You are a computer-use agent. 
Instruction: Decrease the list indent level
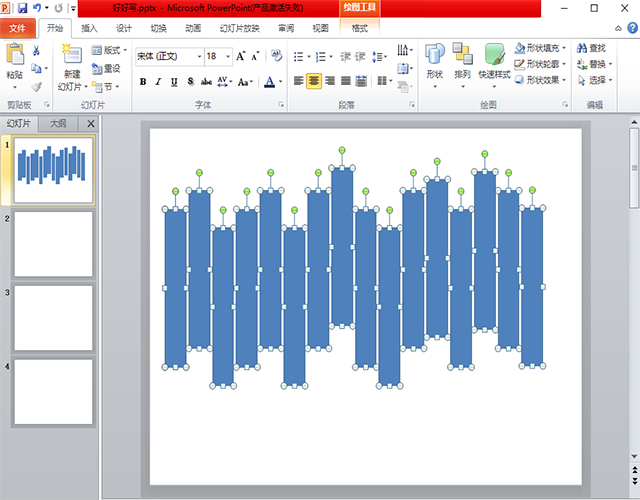coord(346,56)
